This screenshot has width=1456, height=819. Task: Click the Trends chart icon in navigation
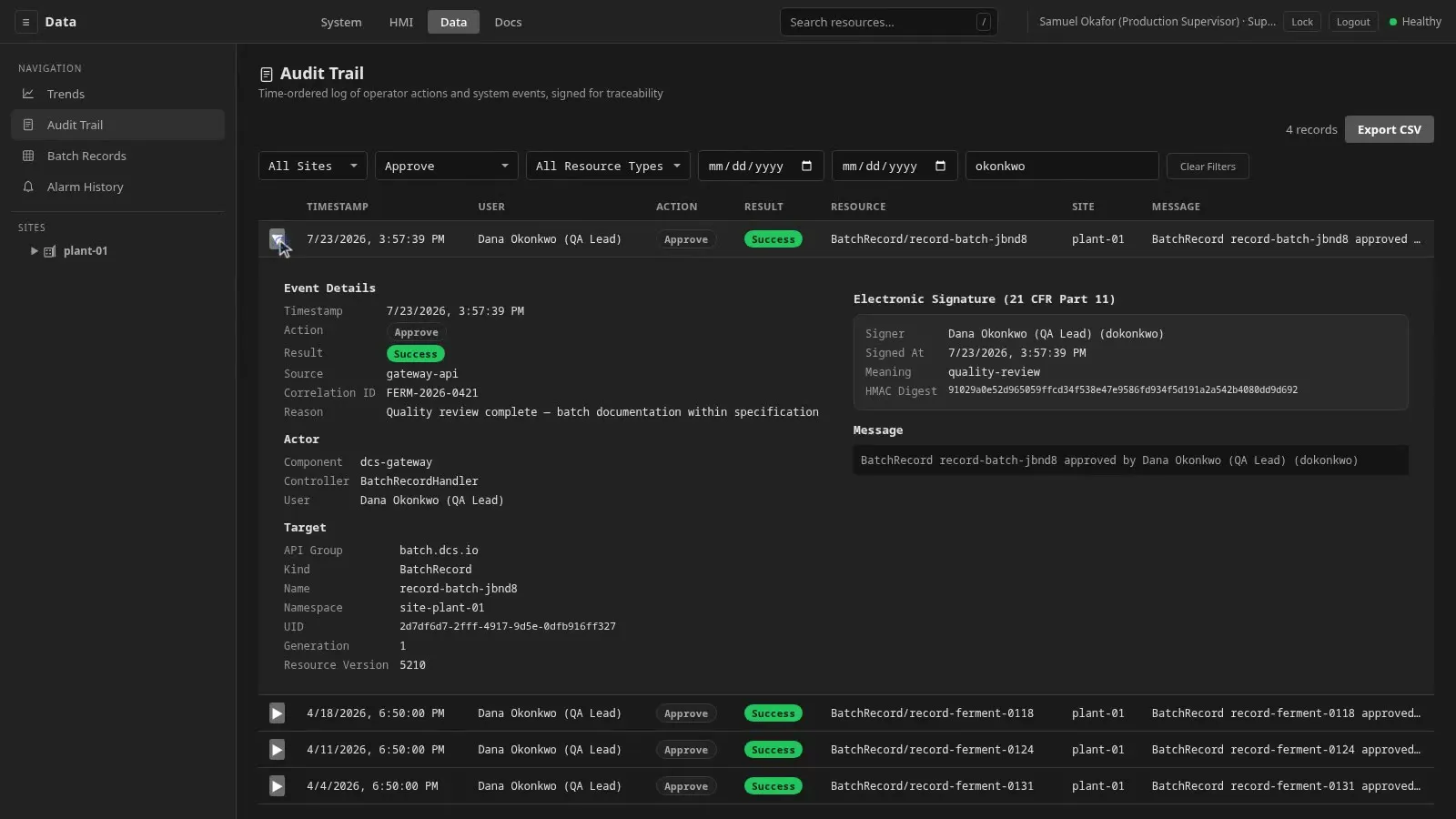pyautogui.click(x=28, y=94)
